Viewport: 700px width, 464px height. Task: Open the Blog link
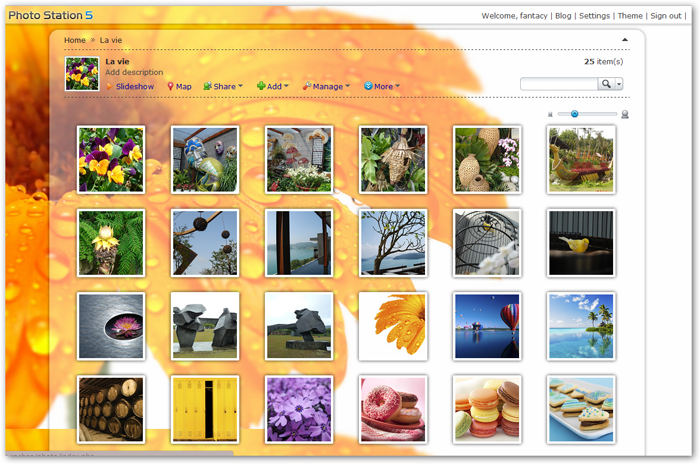pos(563,16)
